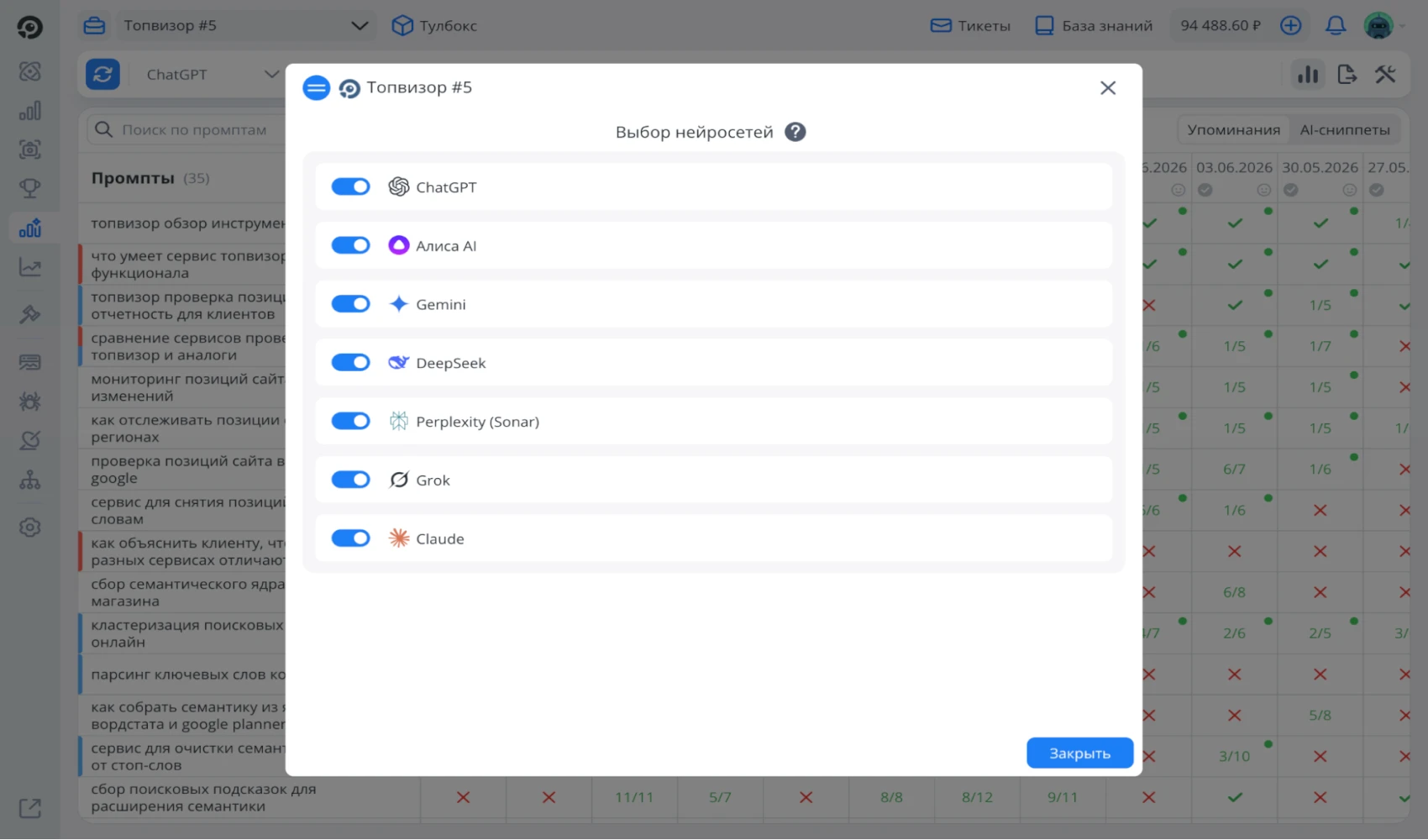Open the tools wrench icon
Image resolution: width=1428 pixels, height=840 pixels.
1385,74
